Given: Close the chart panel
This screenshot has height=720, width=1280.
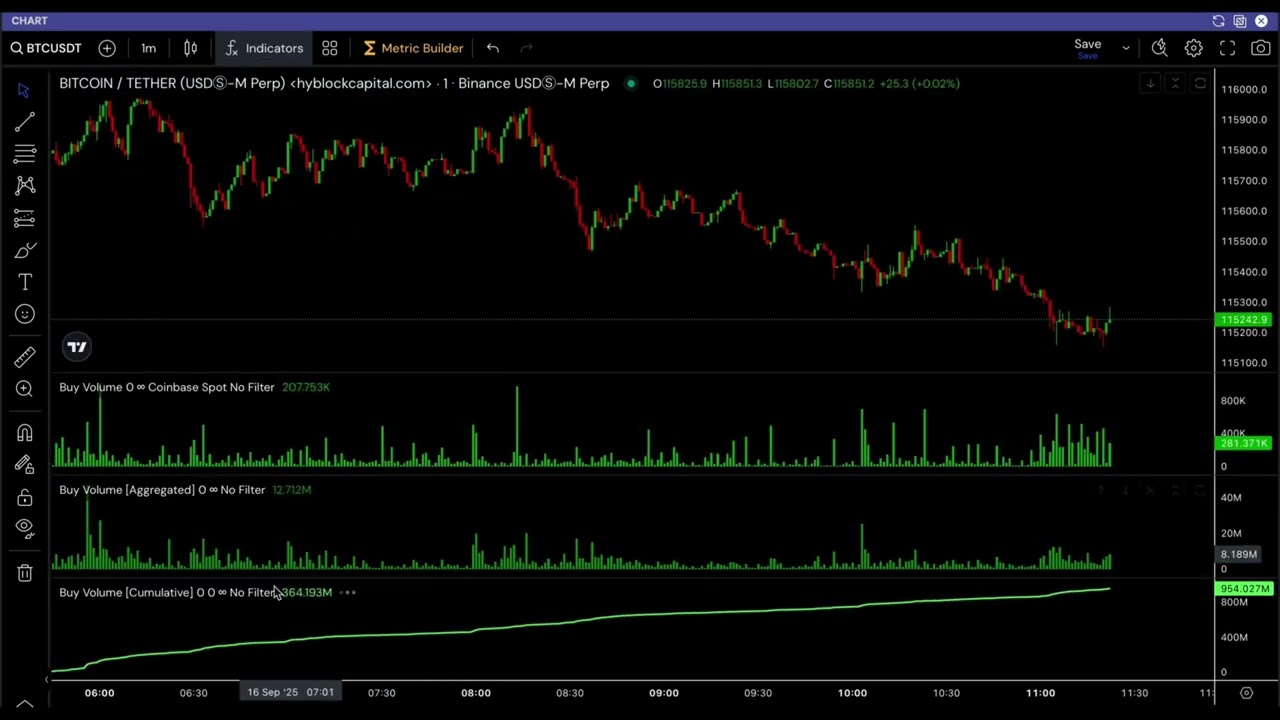Looking at the screenshot, I should tap(1261, 21).
